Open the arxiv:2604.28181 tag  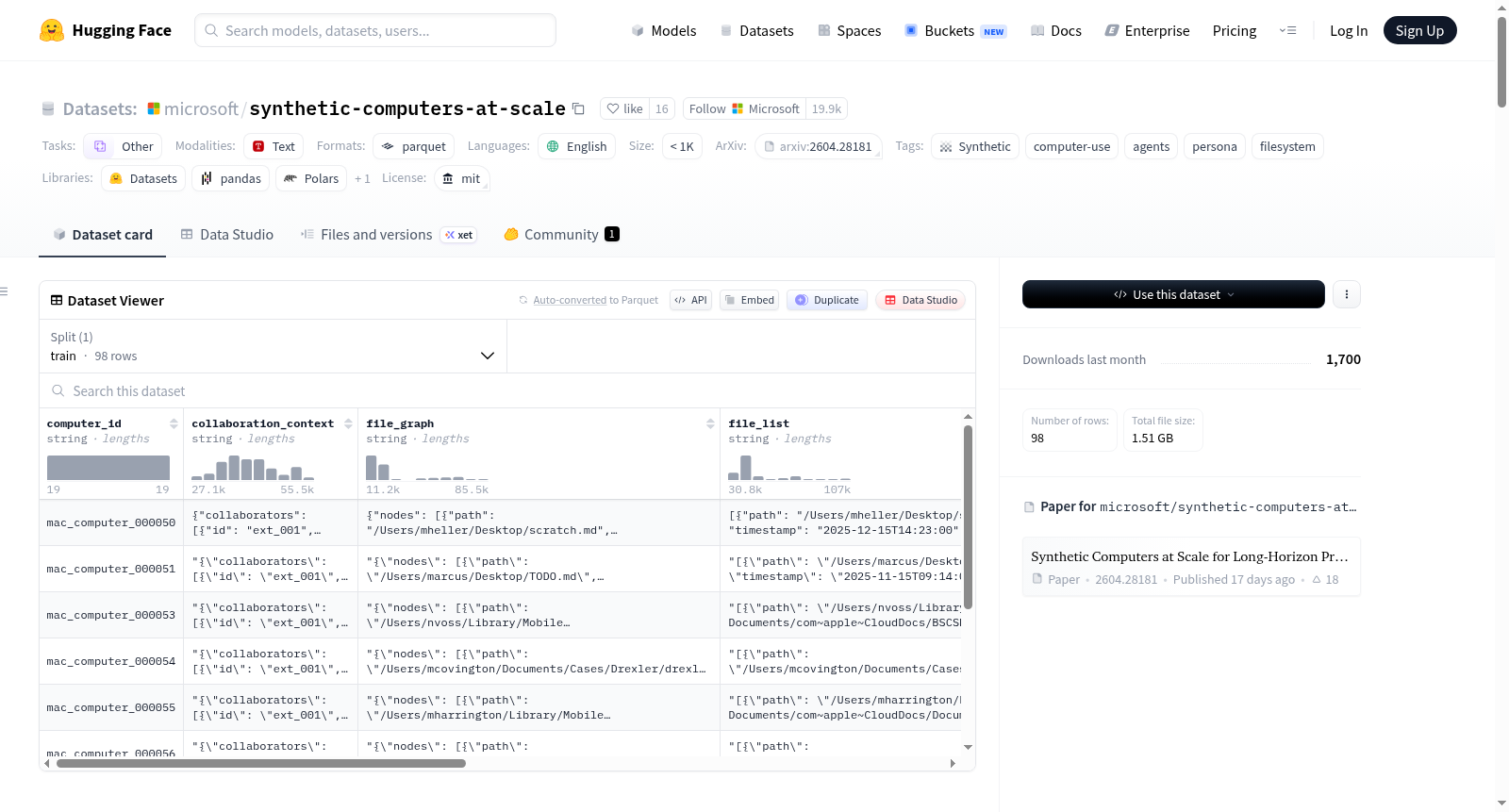pyautogui.click(x=818, y=146)
